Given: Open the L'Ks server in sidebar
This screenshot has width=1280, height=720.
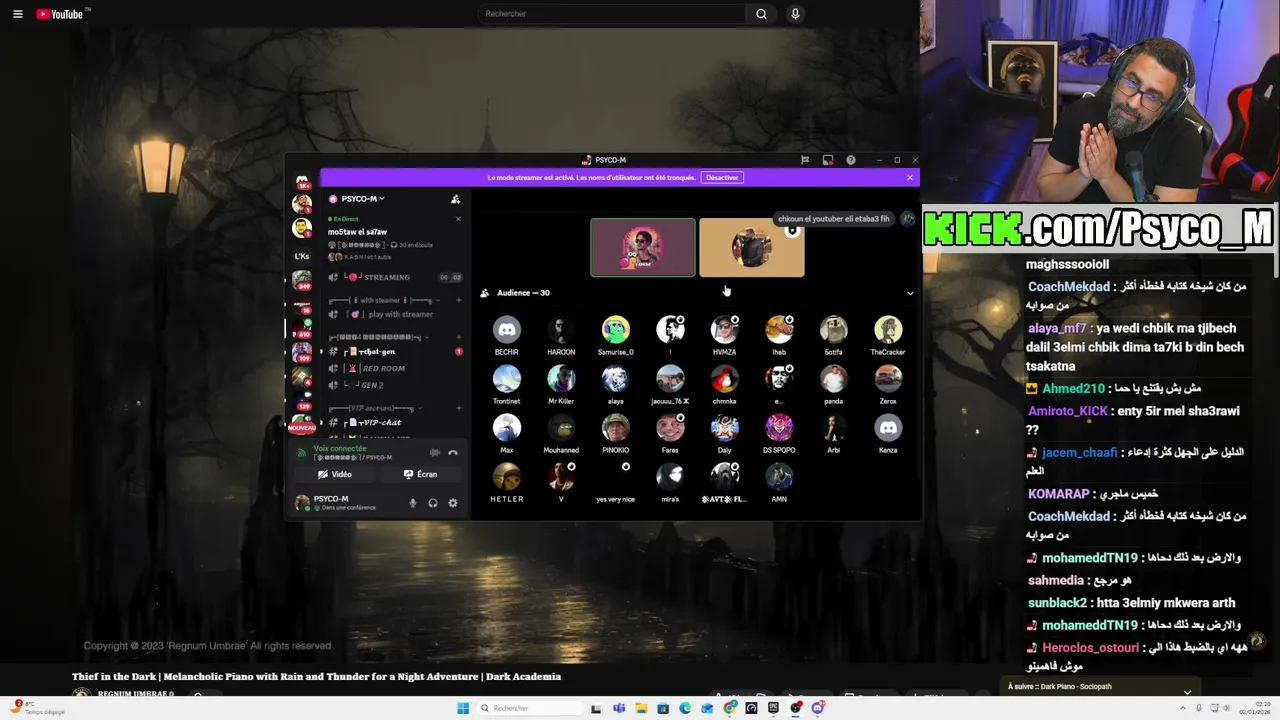Looking at the screenshot, I should click(302, 256).
